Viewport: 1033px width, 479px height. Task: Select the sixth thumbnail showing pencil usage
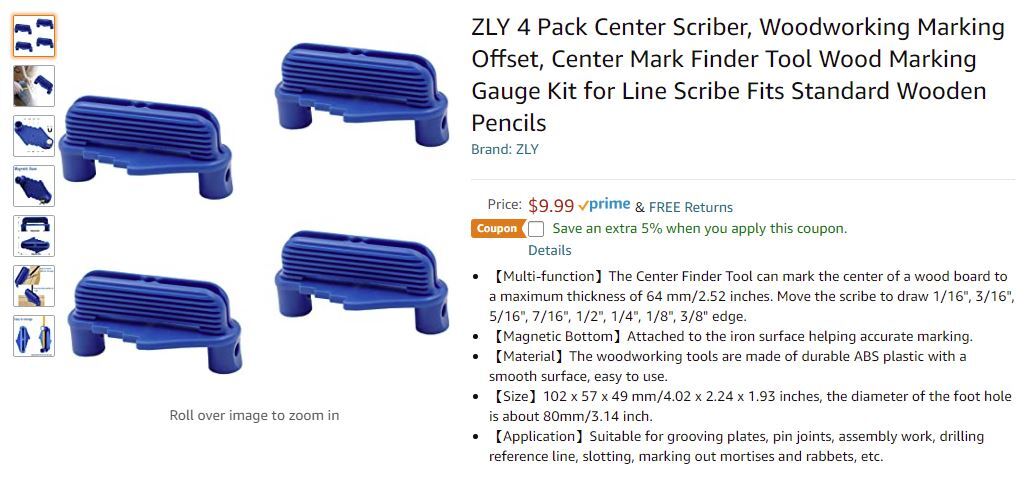[34, 286]
